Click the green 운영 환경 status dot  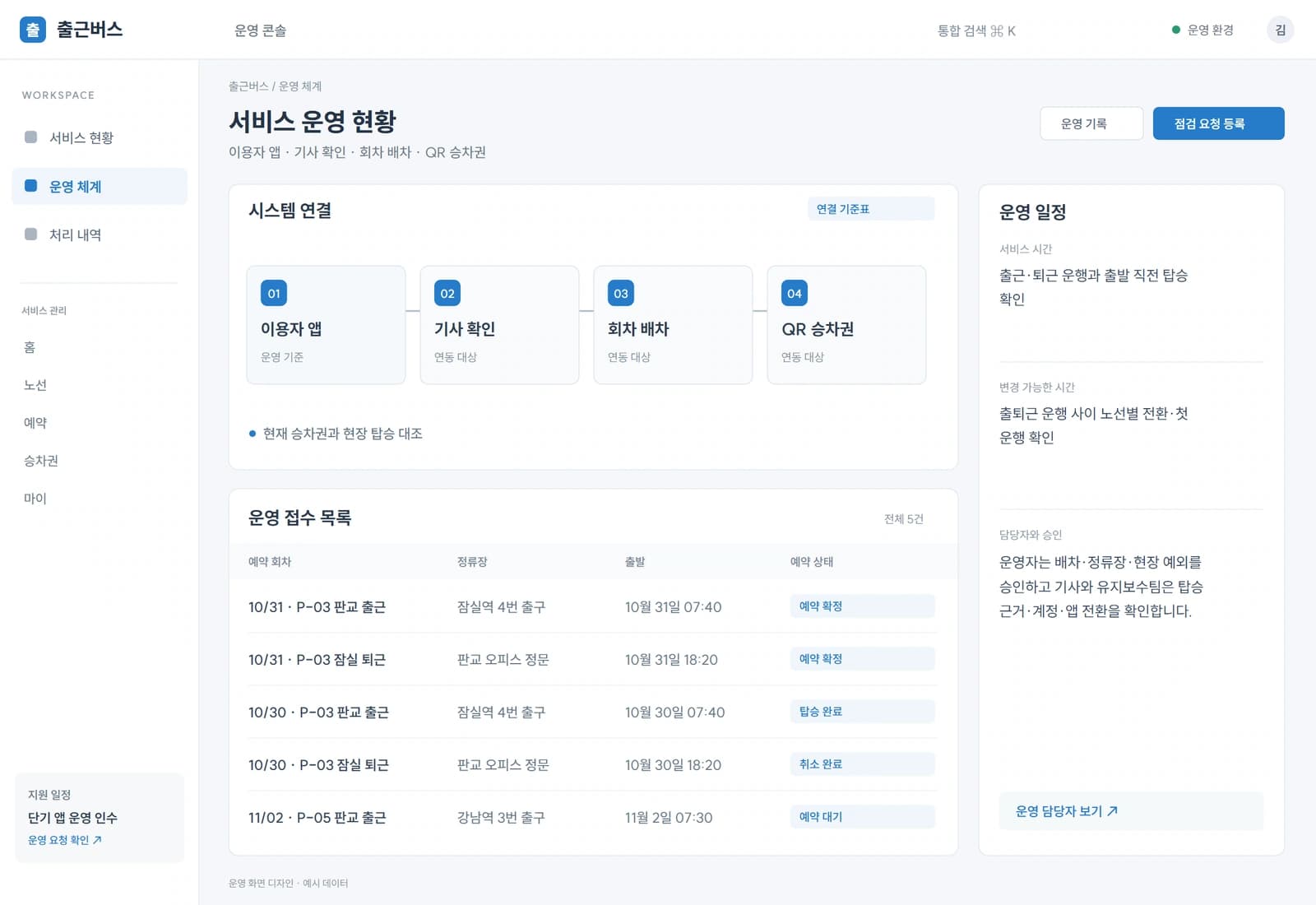tap(1176, 30)
